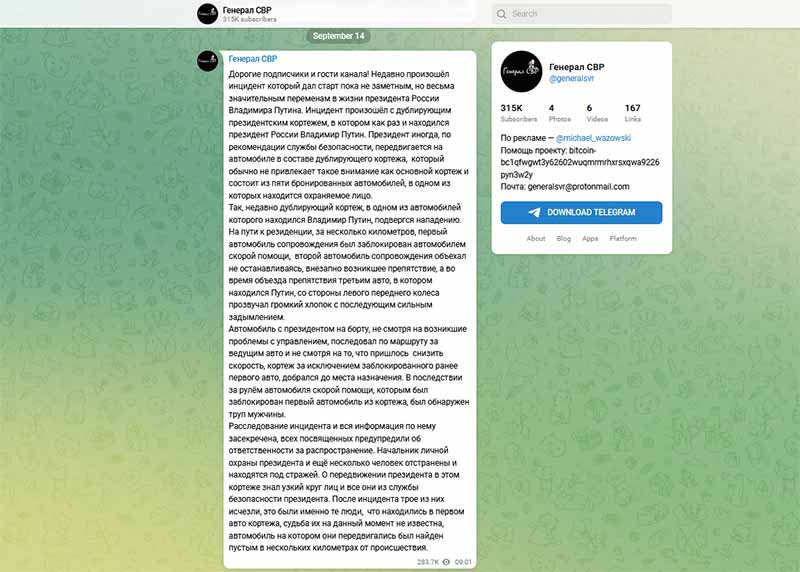This screenshot has width=800, height=572.
Task: Click the 09:01 post timestamp
Action: tap(463, 562)
